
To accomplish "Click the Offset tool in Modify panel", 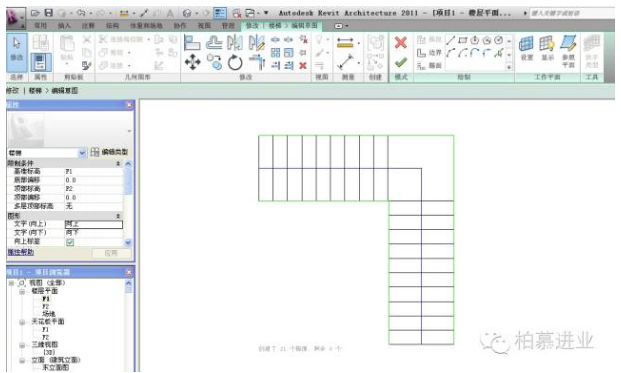I will [x=214, y=43].
